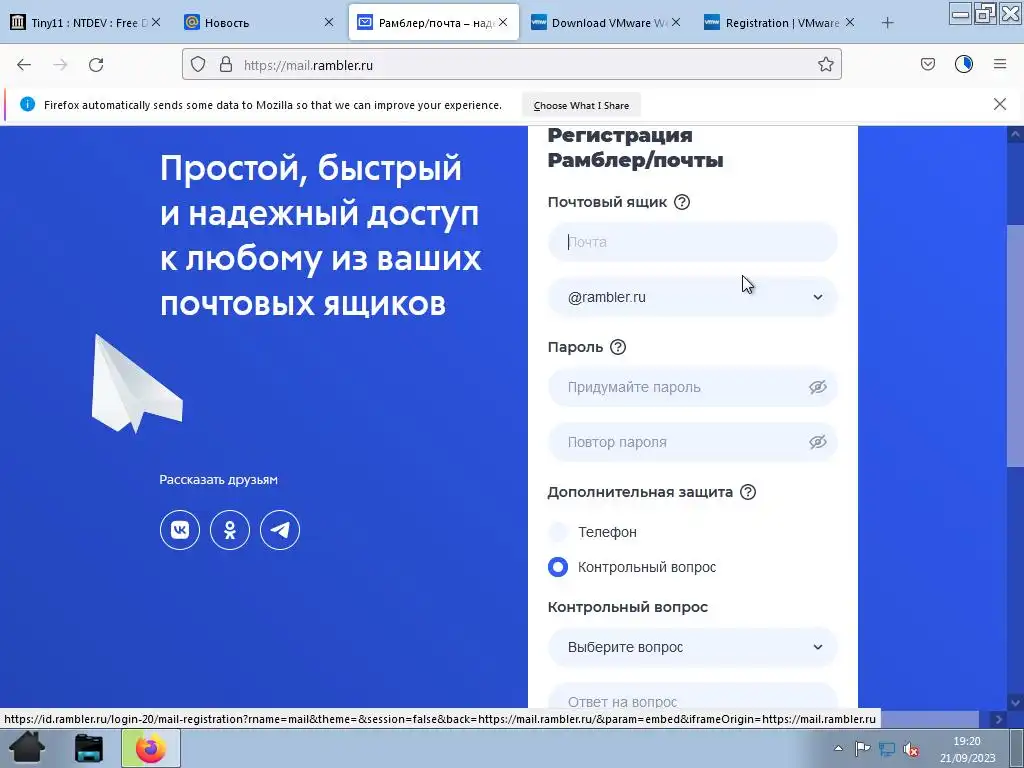
Task: Share via the Telegram icon
Action: tap(280, 530)
